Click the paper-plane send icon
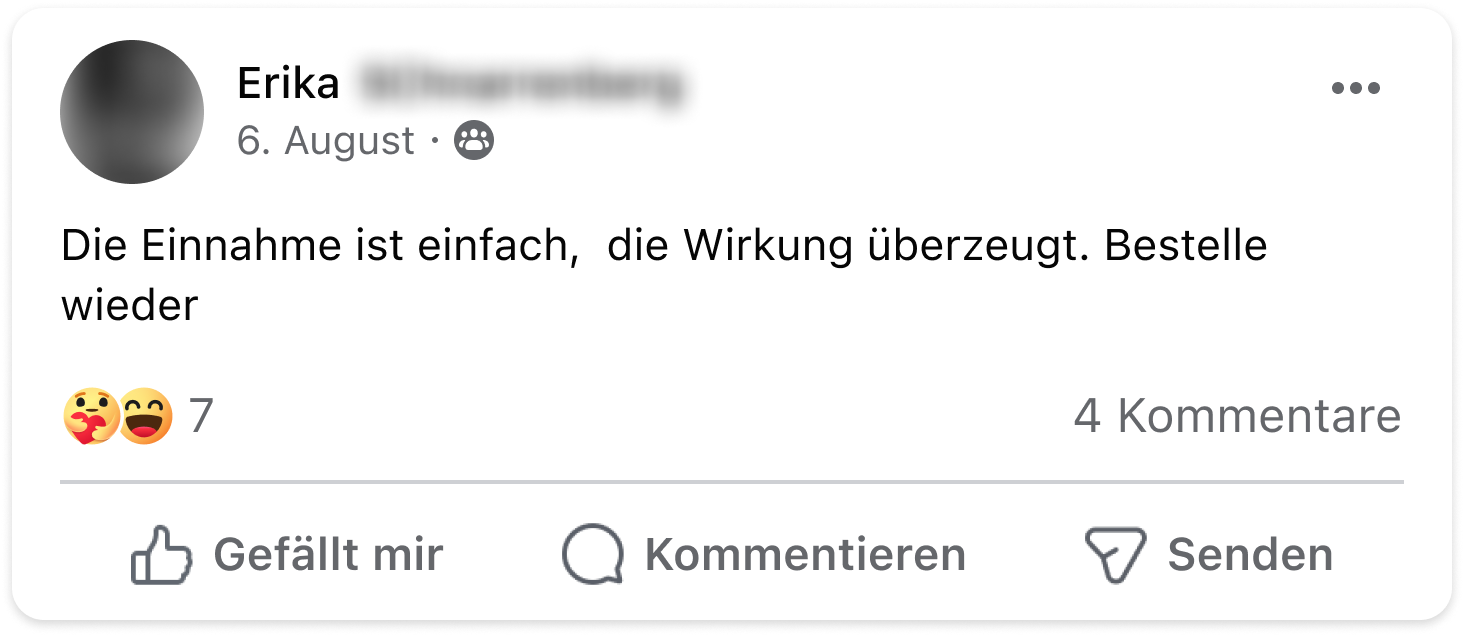1464x636 pixels. [1115, 555]
